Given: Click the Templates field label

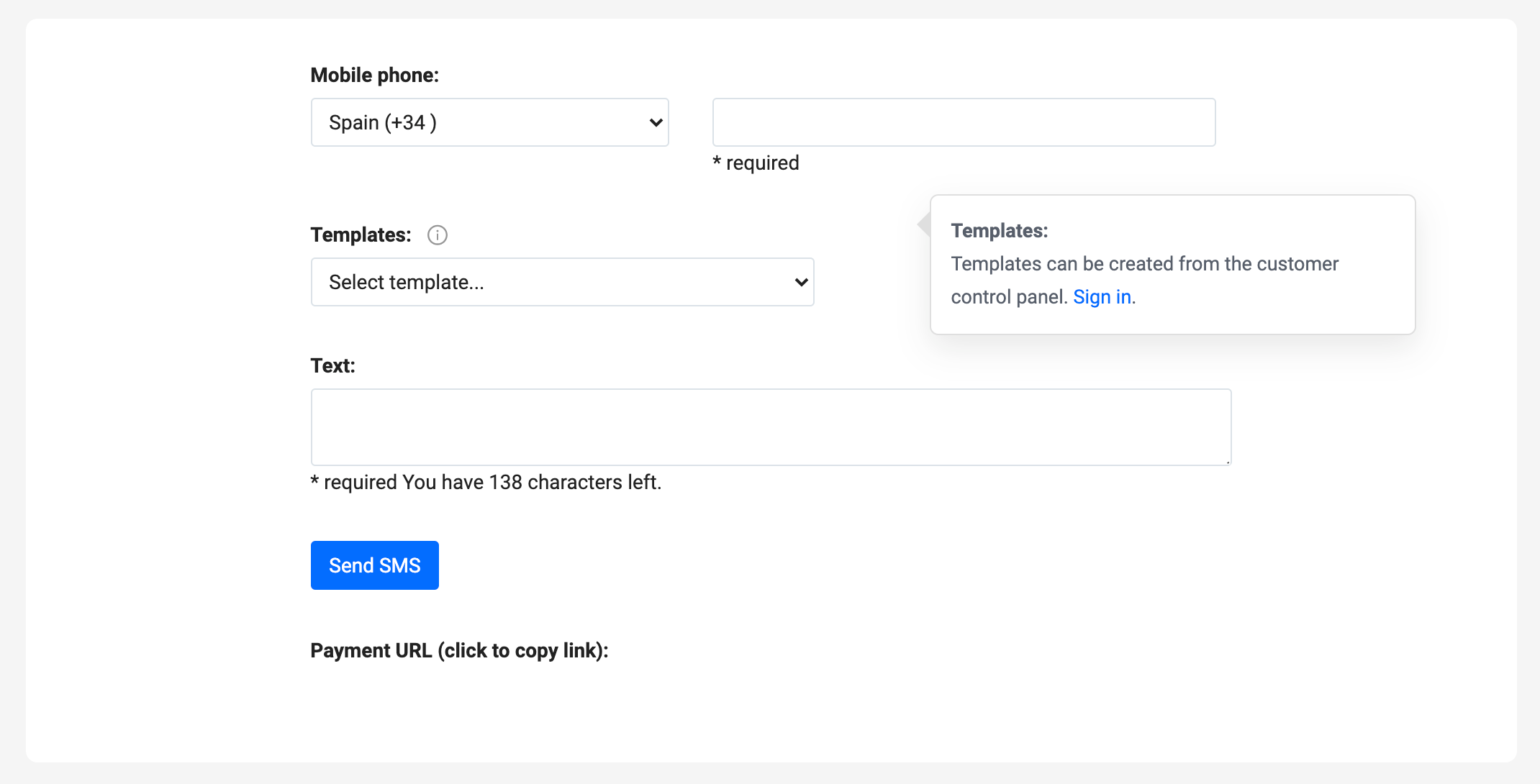Looking at the screenshot, I should pyautogui.click(x=361, y=235).
